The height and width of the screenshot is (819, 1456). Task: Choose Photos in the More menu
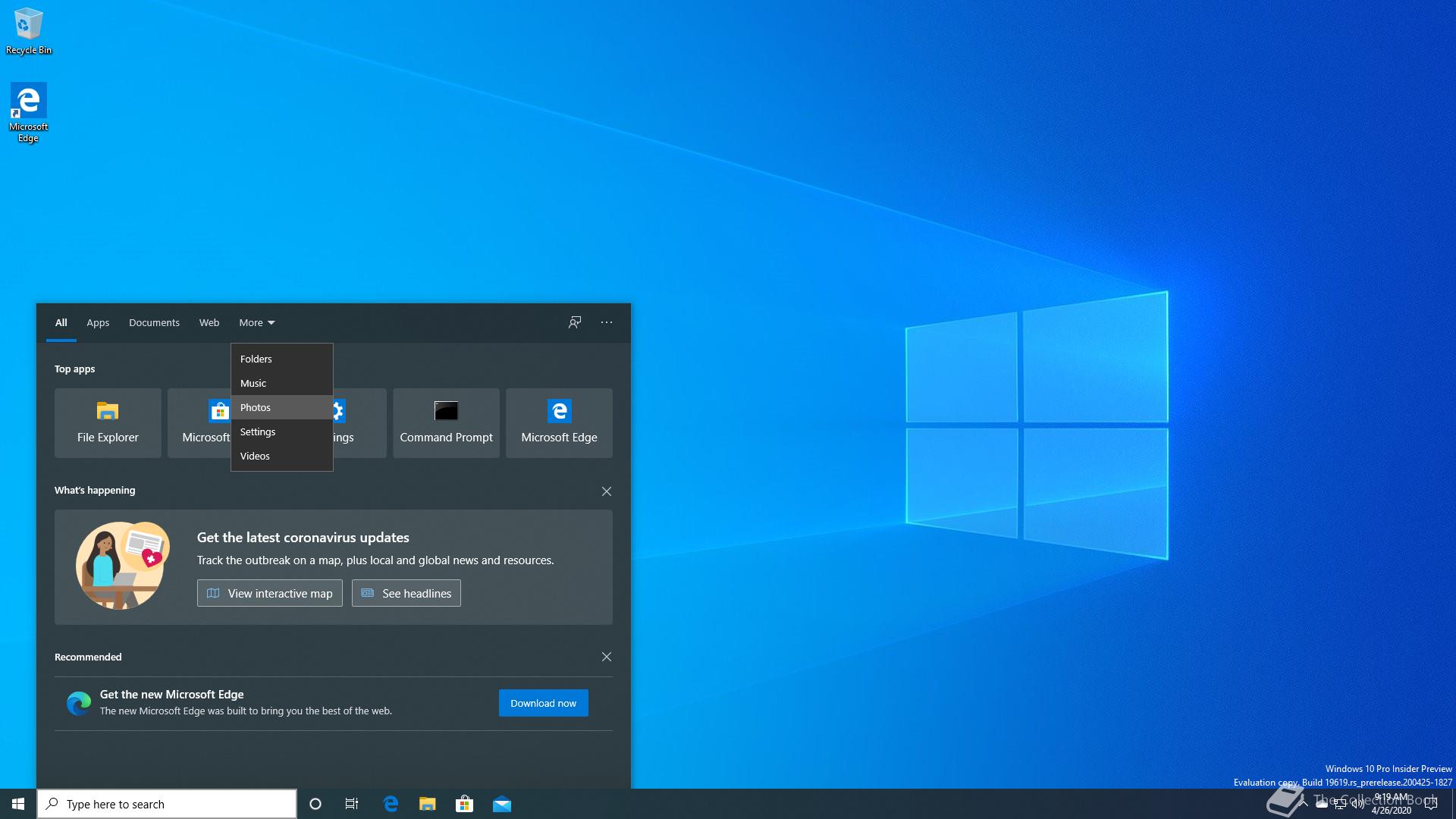pyautogui.click(x=282, y=407)
